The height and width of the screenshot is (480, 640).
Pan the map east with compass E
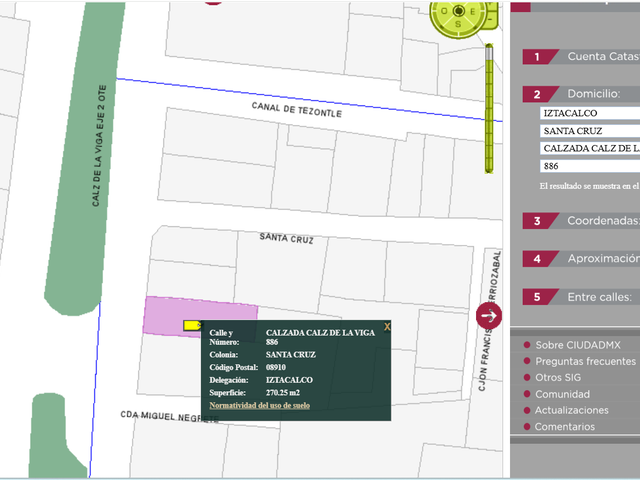pyautogui.click(x=473, y=11)
